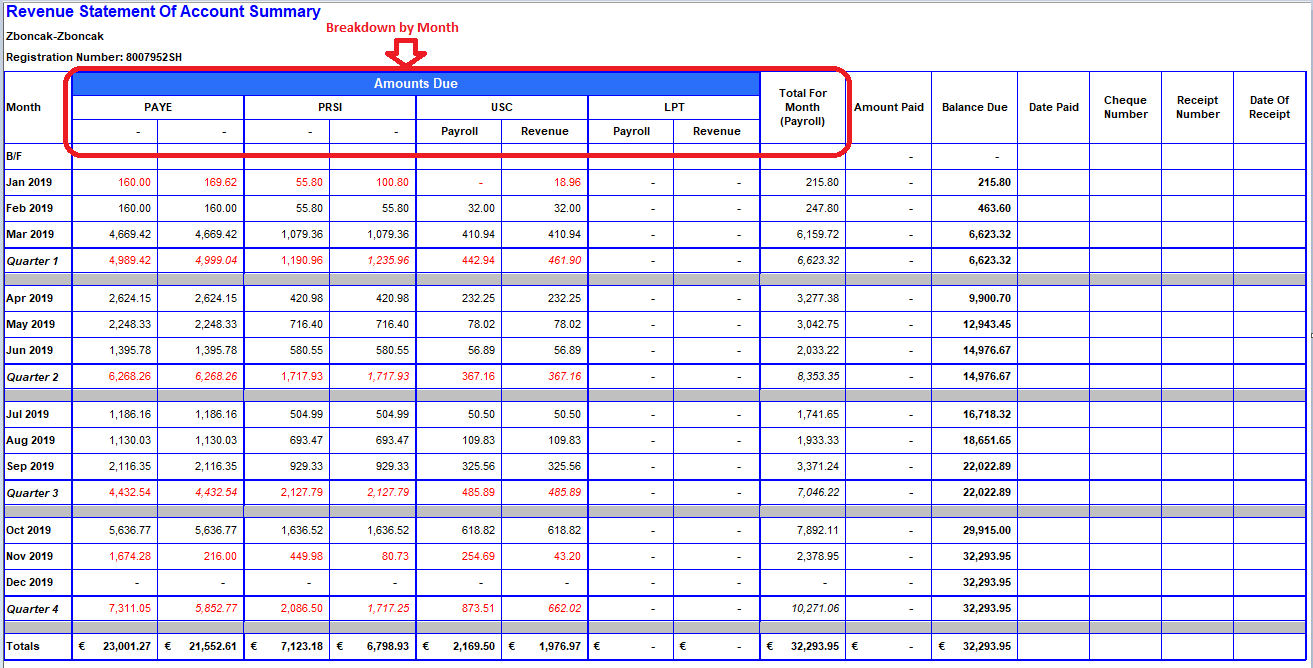1313x668 pixels.
Task: Select the red 18.96 USC value for Jan 2019
Action: 567,183
